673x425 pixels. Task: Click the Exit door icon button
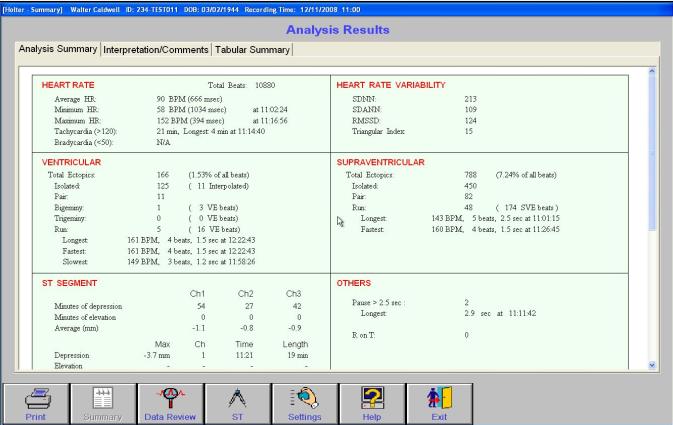coord(439,404)
